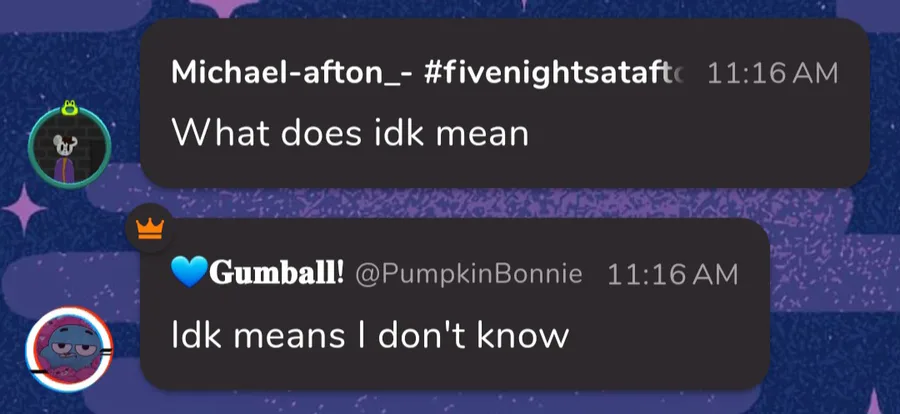Open Michael-afton's profile avatar
Viewport: 900px width, 414px height.
pyautogui.click(x=67, y=145)
